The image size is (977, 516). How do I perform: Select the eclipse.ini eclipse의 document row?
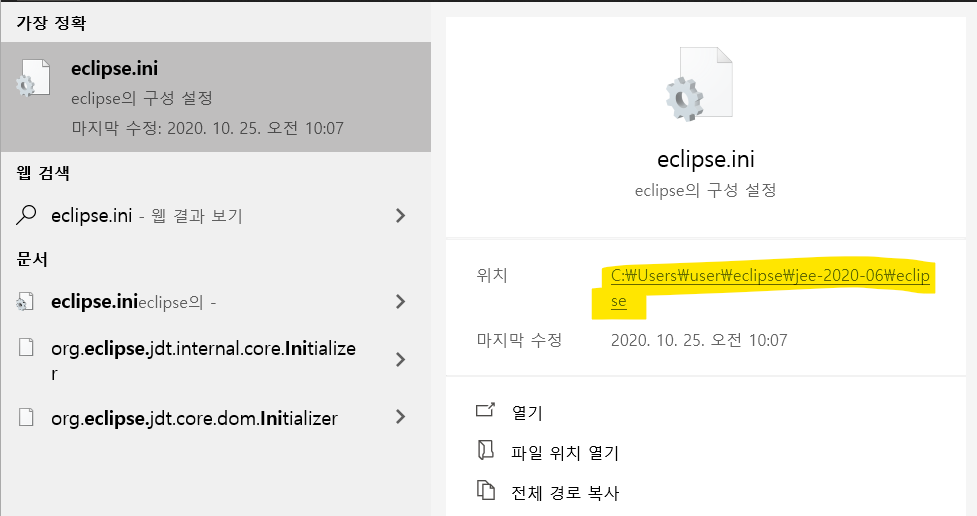(216, 302)
